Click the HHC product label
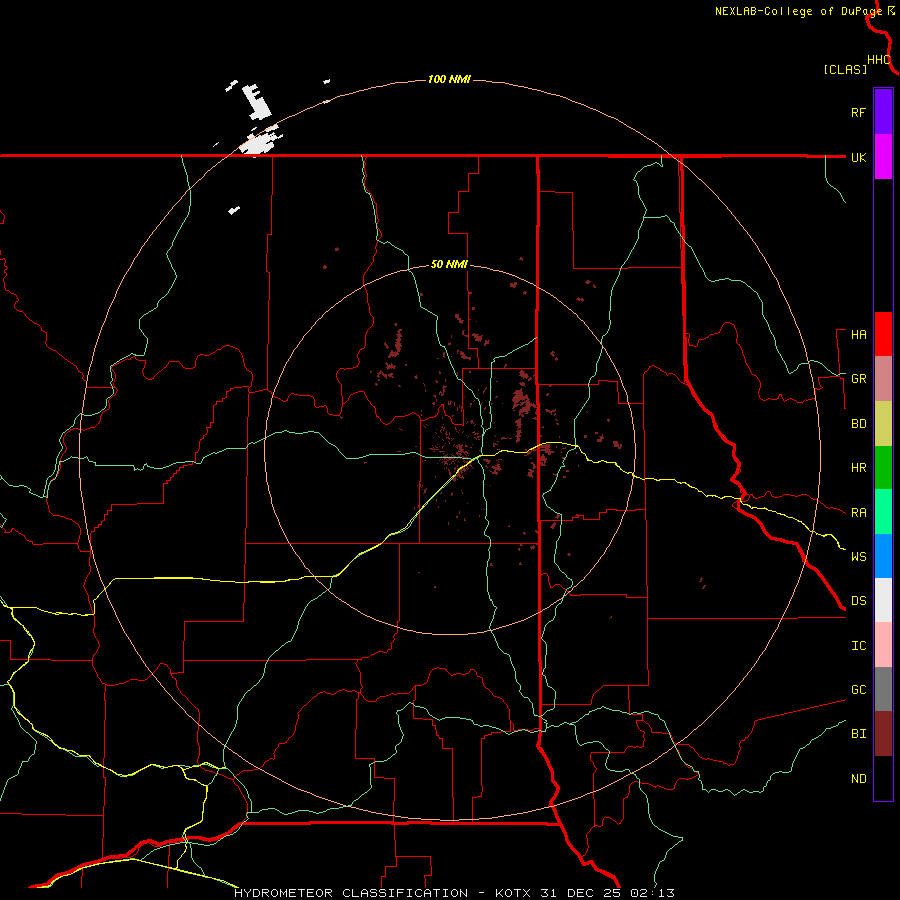This screenshot has height=900, width=900. pos(878,60)
